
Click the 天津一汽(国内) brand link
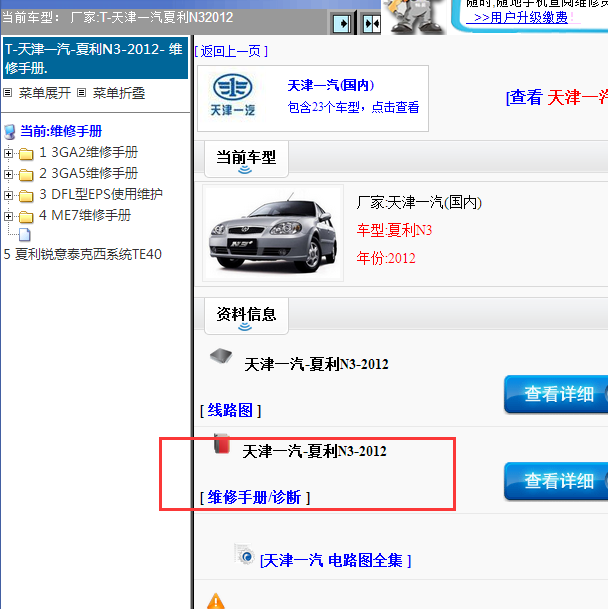pos(331,85)
